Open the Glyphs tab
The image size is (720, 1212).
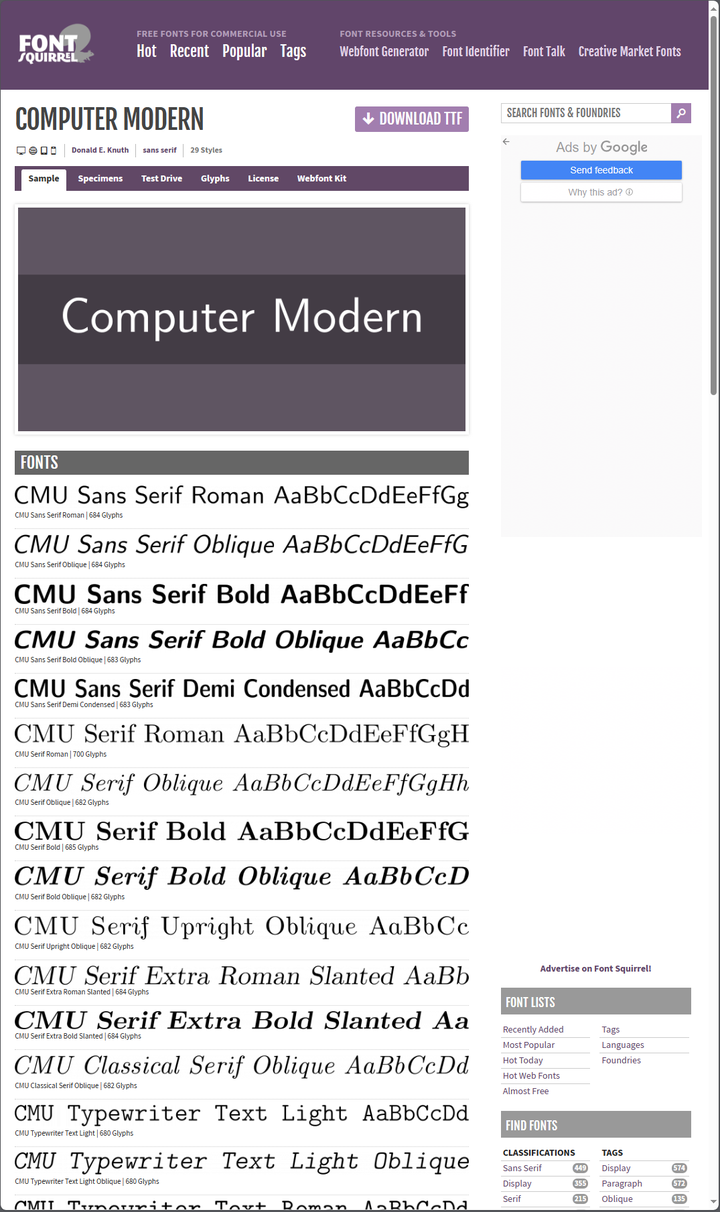coord(215,178)
